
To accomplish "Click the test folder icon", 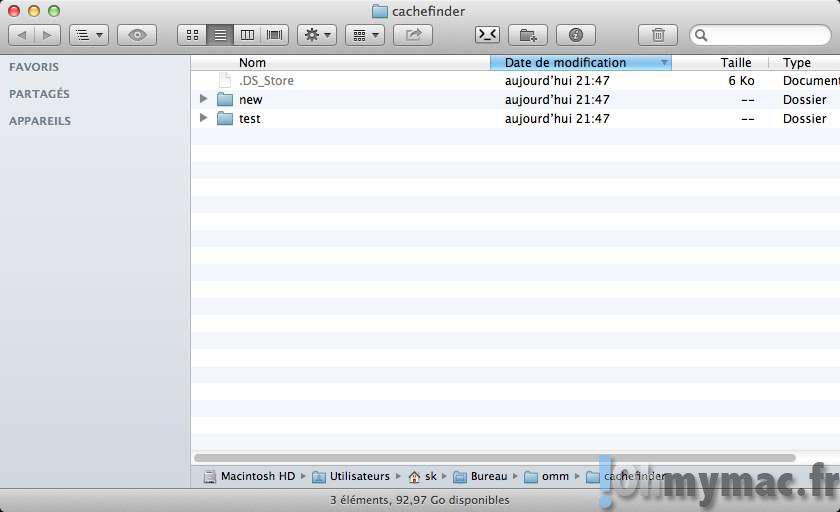I will [x=225, y=118].
